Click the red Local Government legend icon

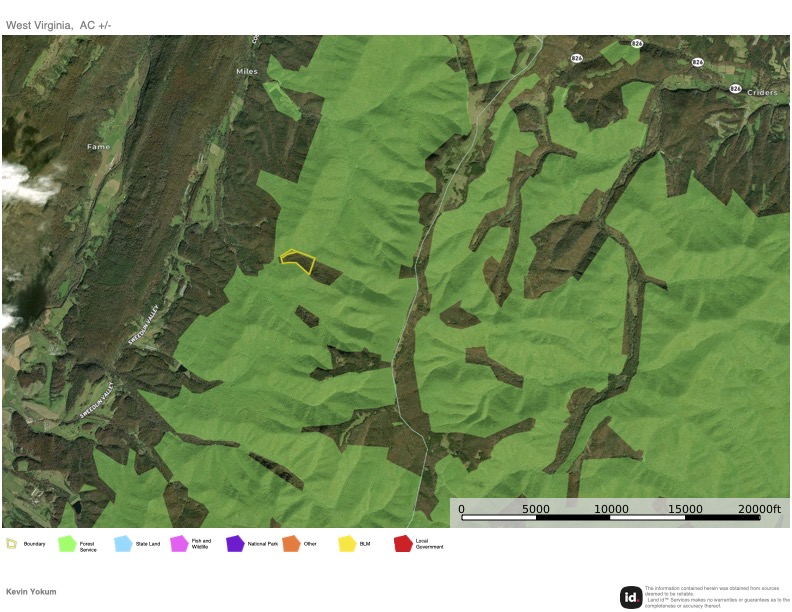pyautogui.click(x=403, y=544)
